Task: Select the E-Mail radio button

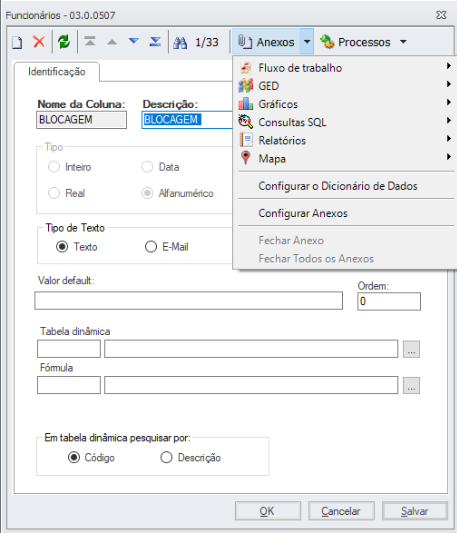Action: pos(151,246)
